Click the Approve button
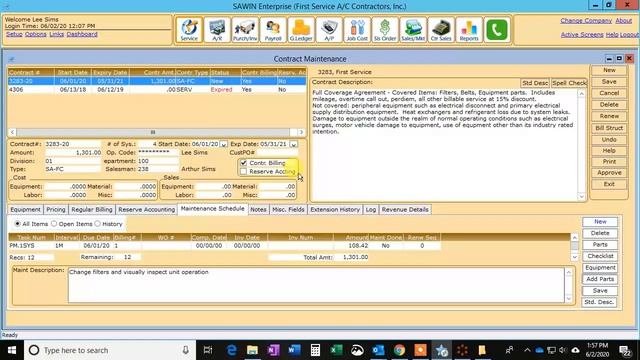 tap(609, 173)
